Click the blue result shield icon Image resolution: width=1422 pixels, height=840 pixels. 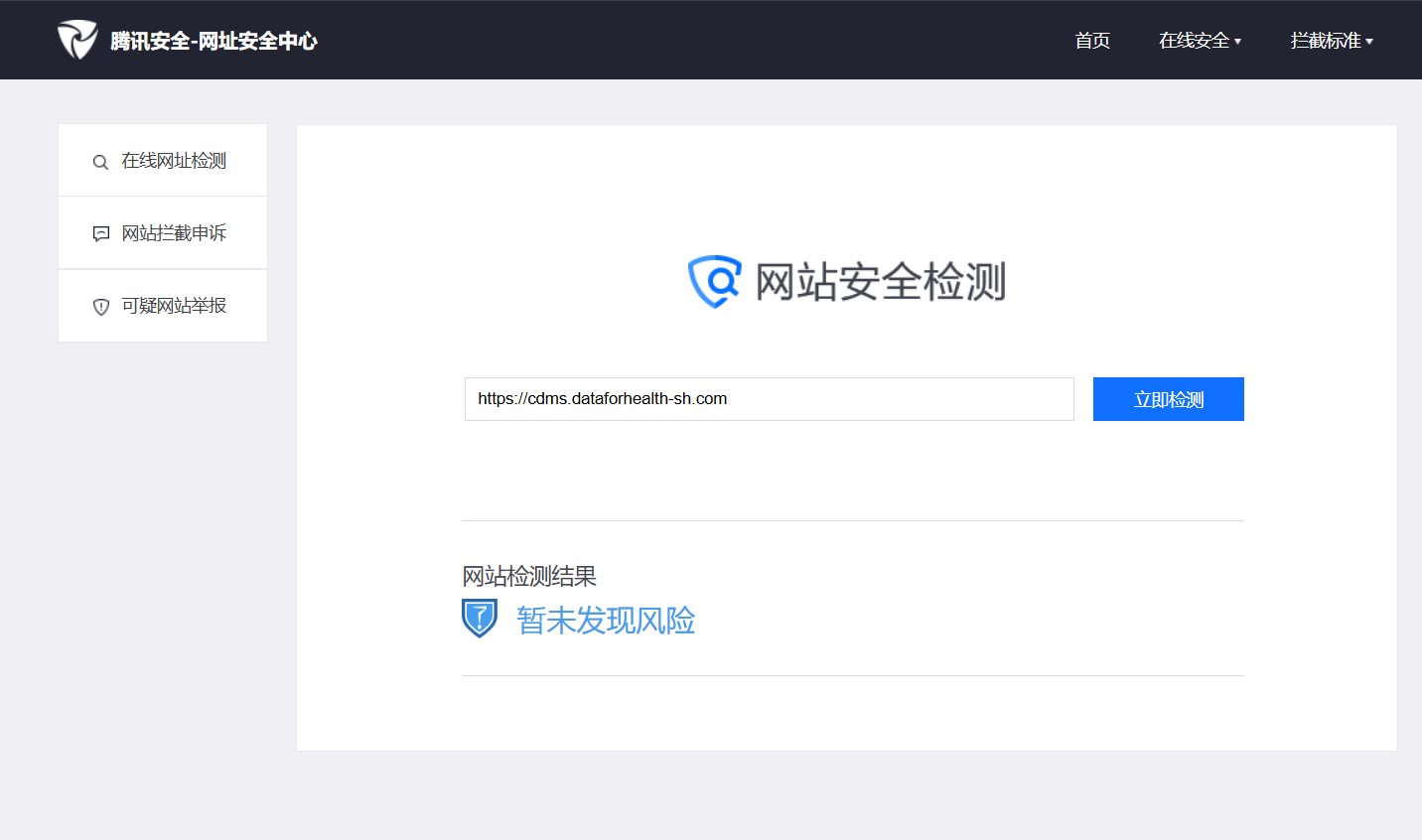coord(480,619)
